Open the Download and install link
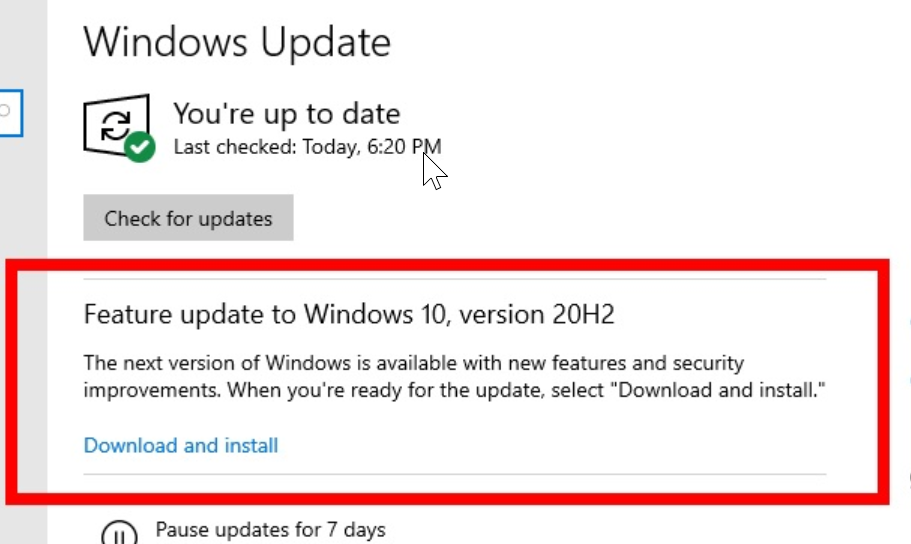The height and width of the screenshot is (544, 911). click(181, 446)
